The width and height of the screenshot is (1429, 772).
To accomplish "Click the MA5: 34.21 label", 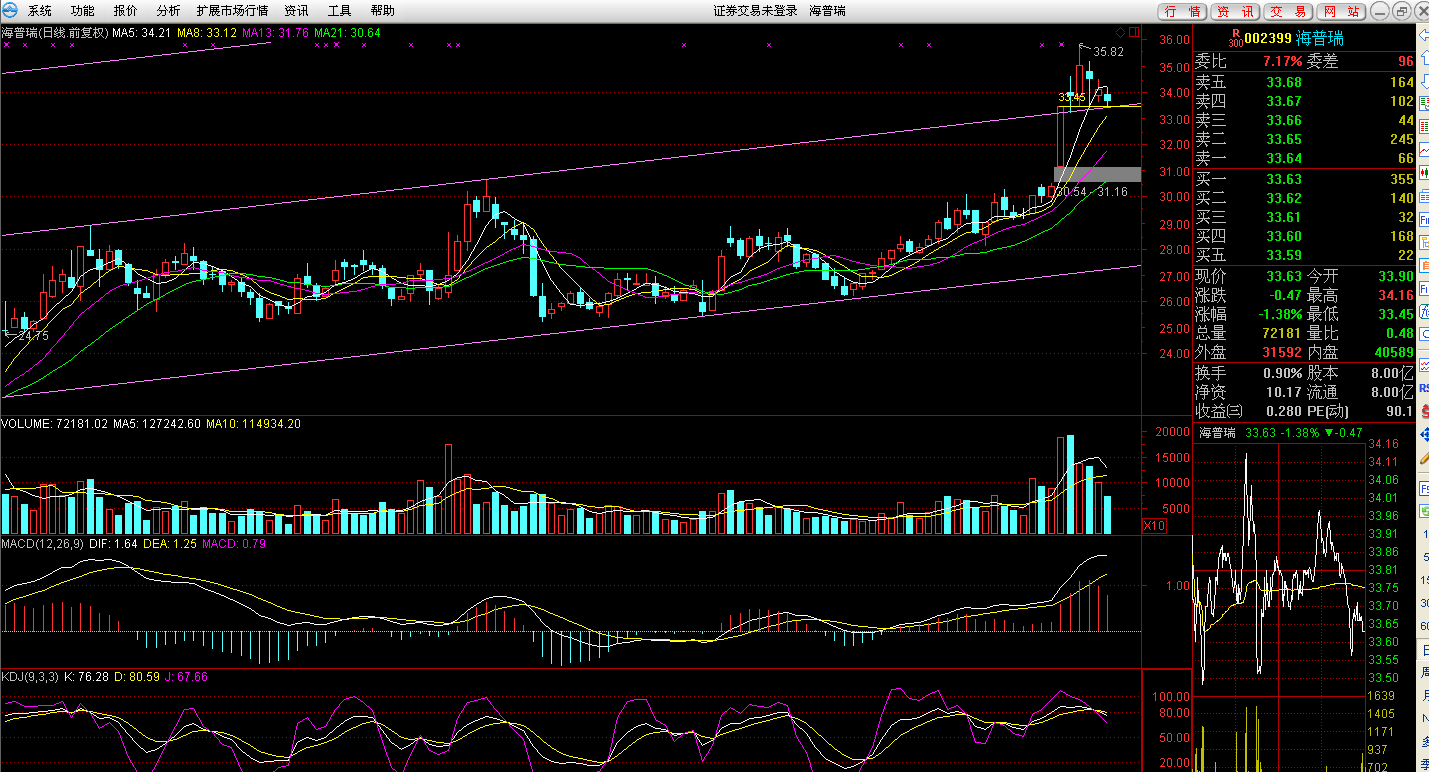I will click(x=140, y=32).
